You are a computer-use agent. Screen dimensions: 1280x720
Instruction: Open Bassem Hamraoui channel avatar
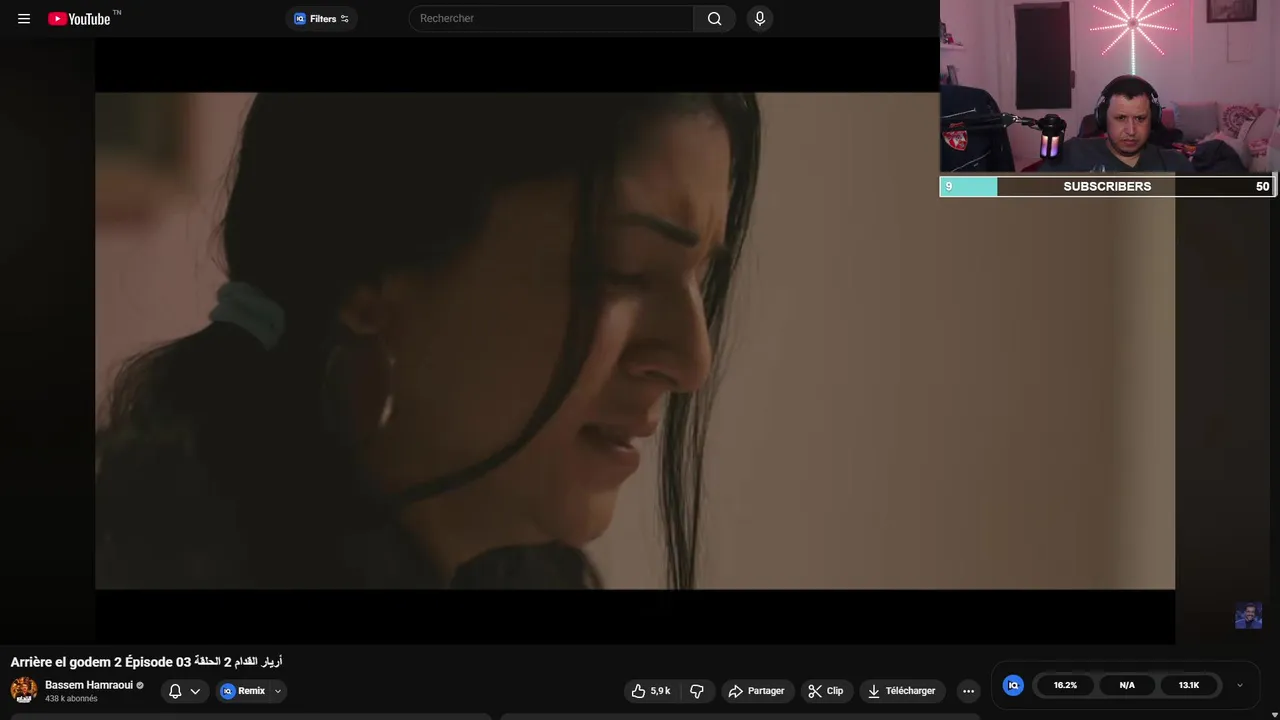(x=24, y=690)
